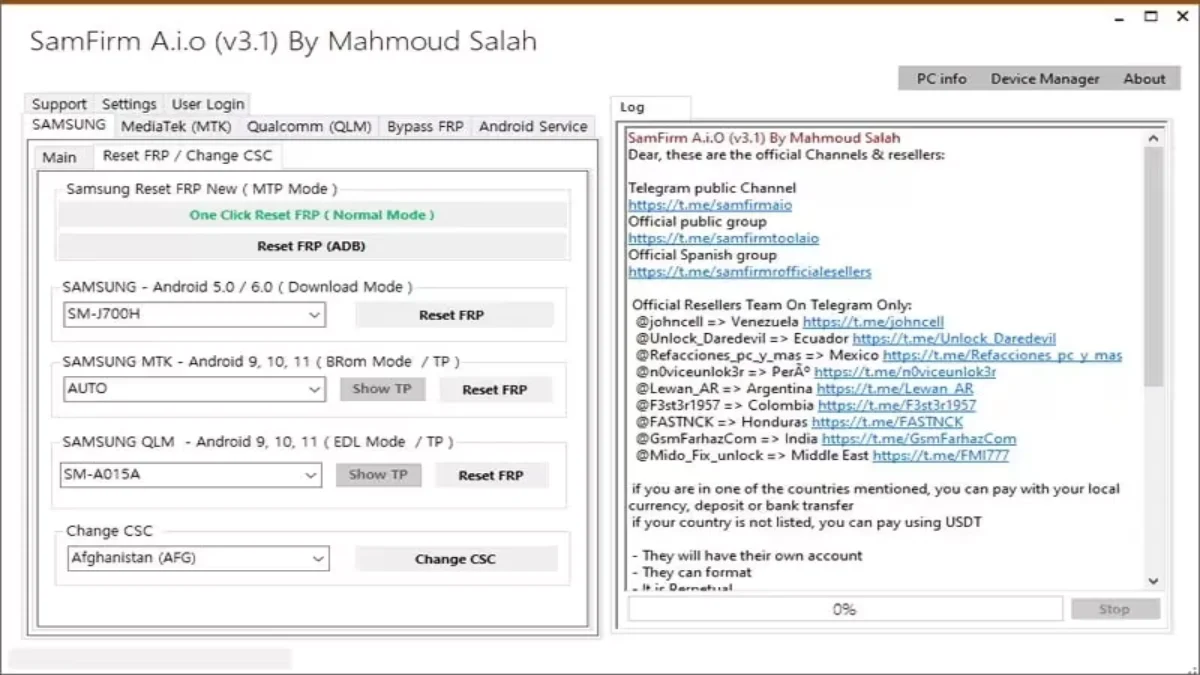This screenshot has height=675, width=1200.
Task: Click the 0% progress bar
Action: pyautogui.click(x=845, y=609)
